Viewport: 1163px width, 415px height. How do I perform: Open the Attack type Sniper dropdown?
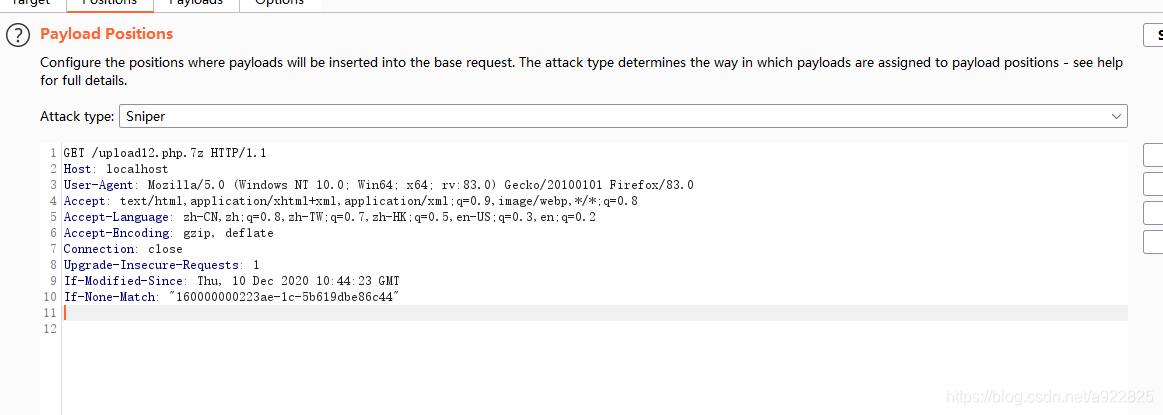click(x=623, y=116)
